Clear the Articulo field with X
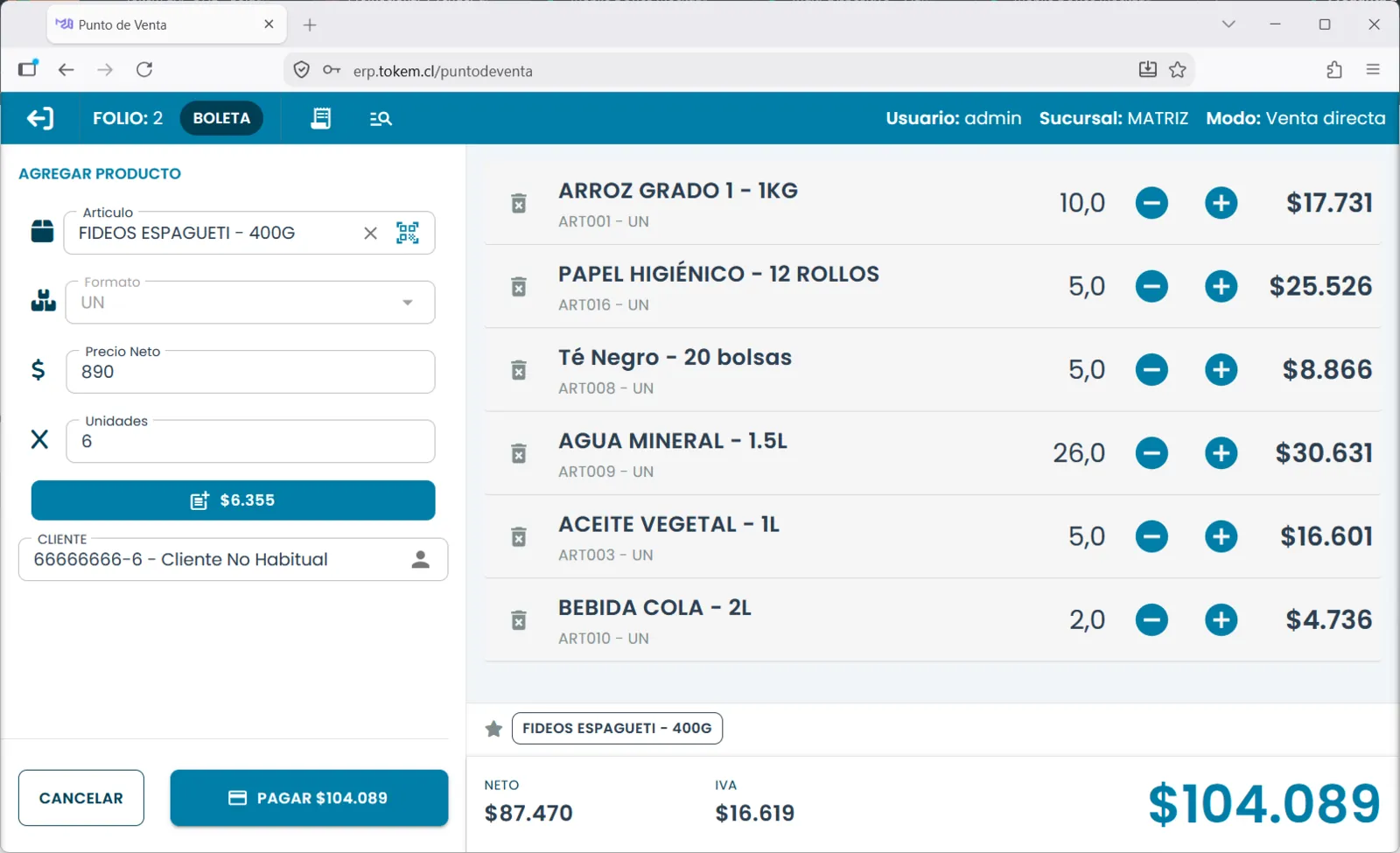 [370, 233]
